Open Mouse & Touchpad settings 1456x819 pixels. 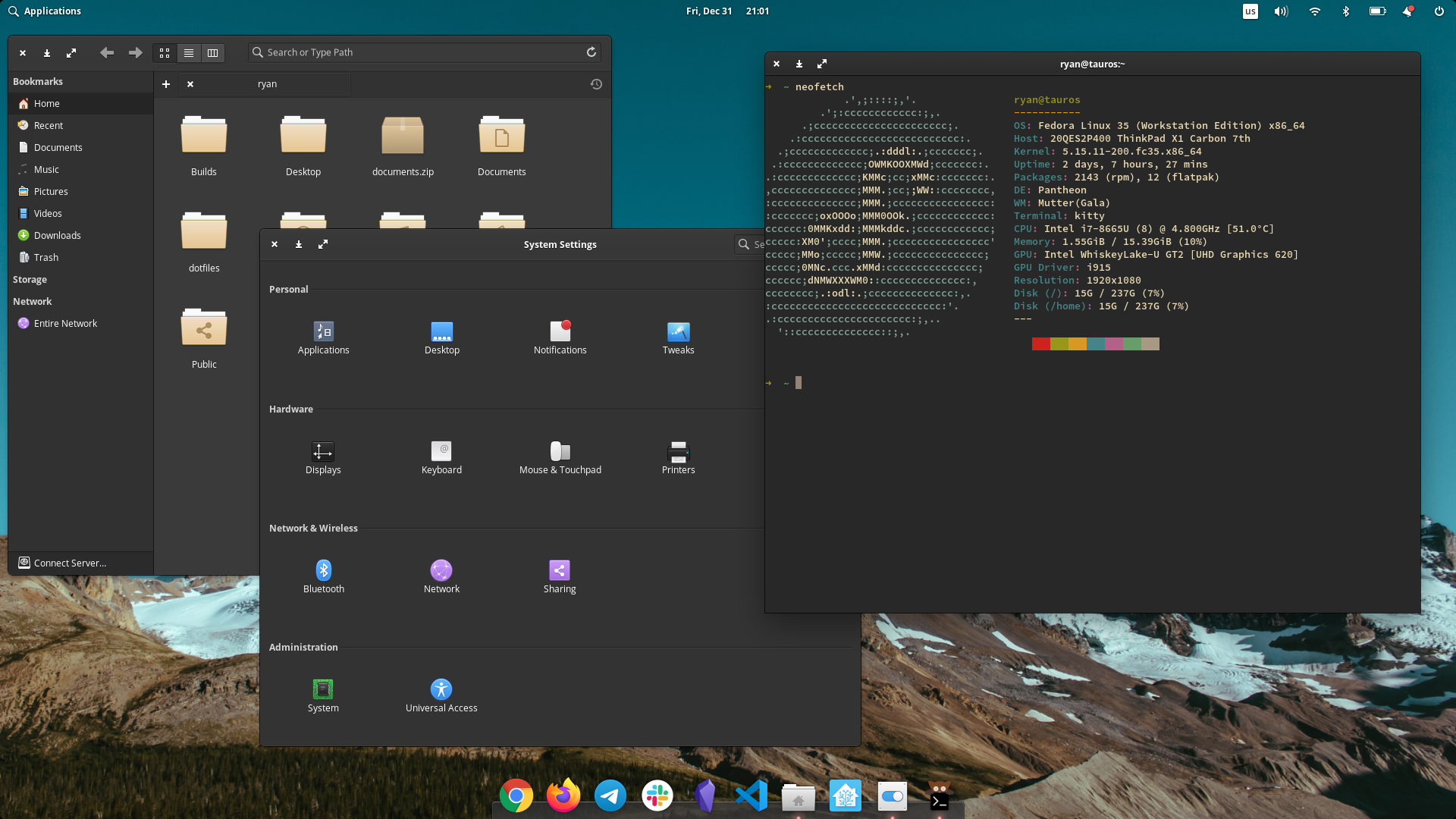[x=560, y=457]
